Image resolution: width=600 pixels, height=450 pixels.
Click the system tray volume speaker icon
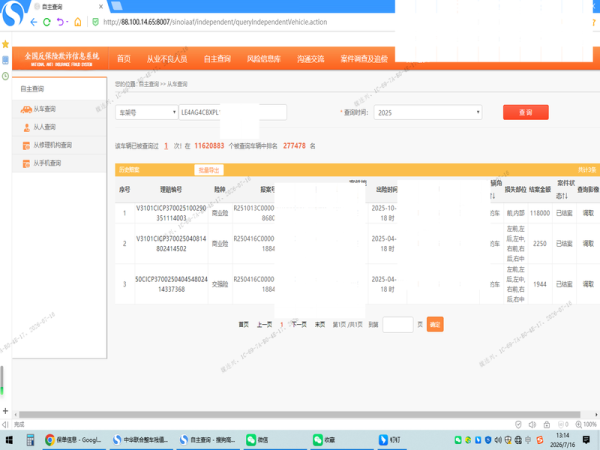pyautogui.click(x=498, y=440)
